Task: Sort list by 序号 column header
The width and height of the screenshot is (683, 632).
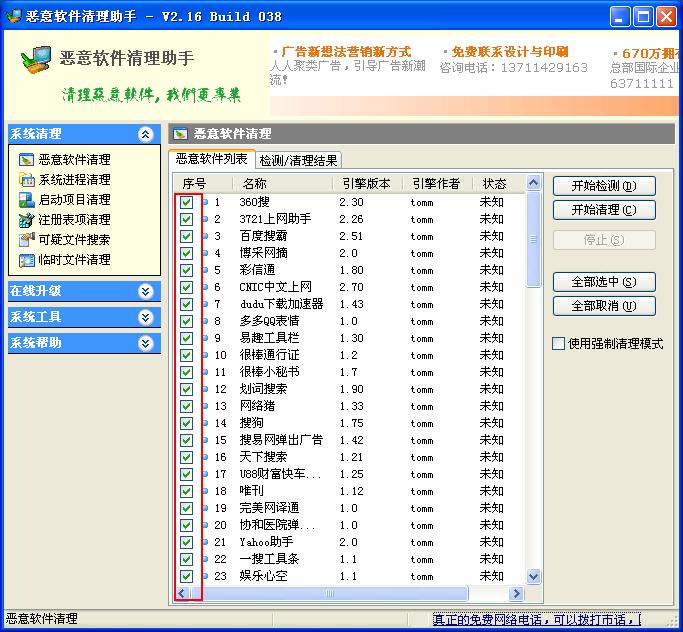Action: click(203, 183)
